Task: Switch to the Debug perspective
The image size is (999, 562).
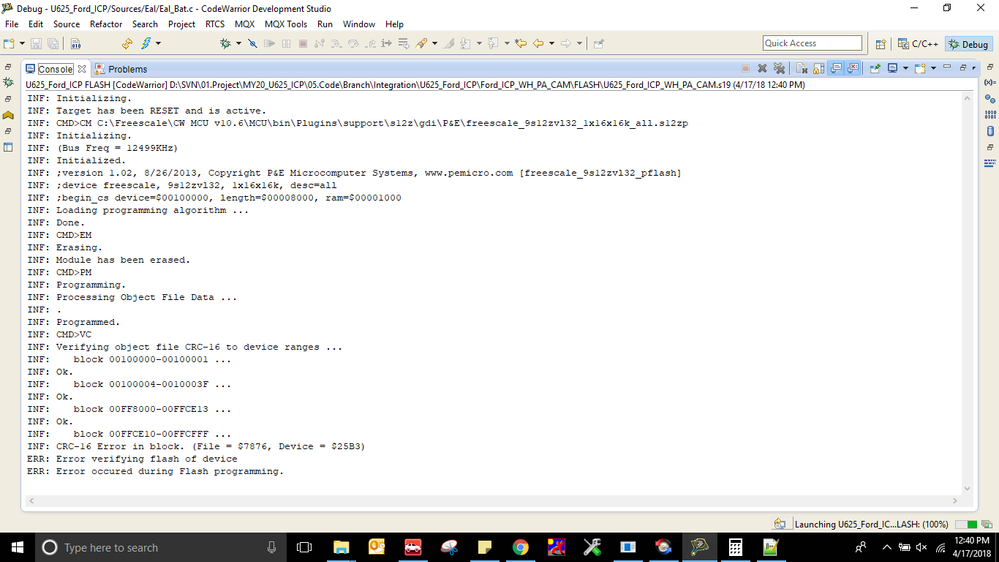Action: click(968, 44)
